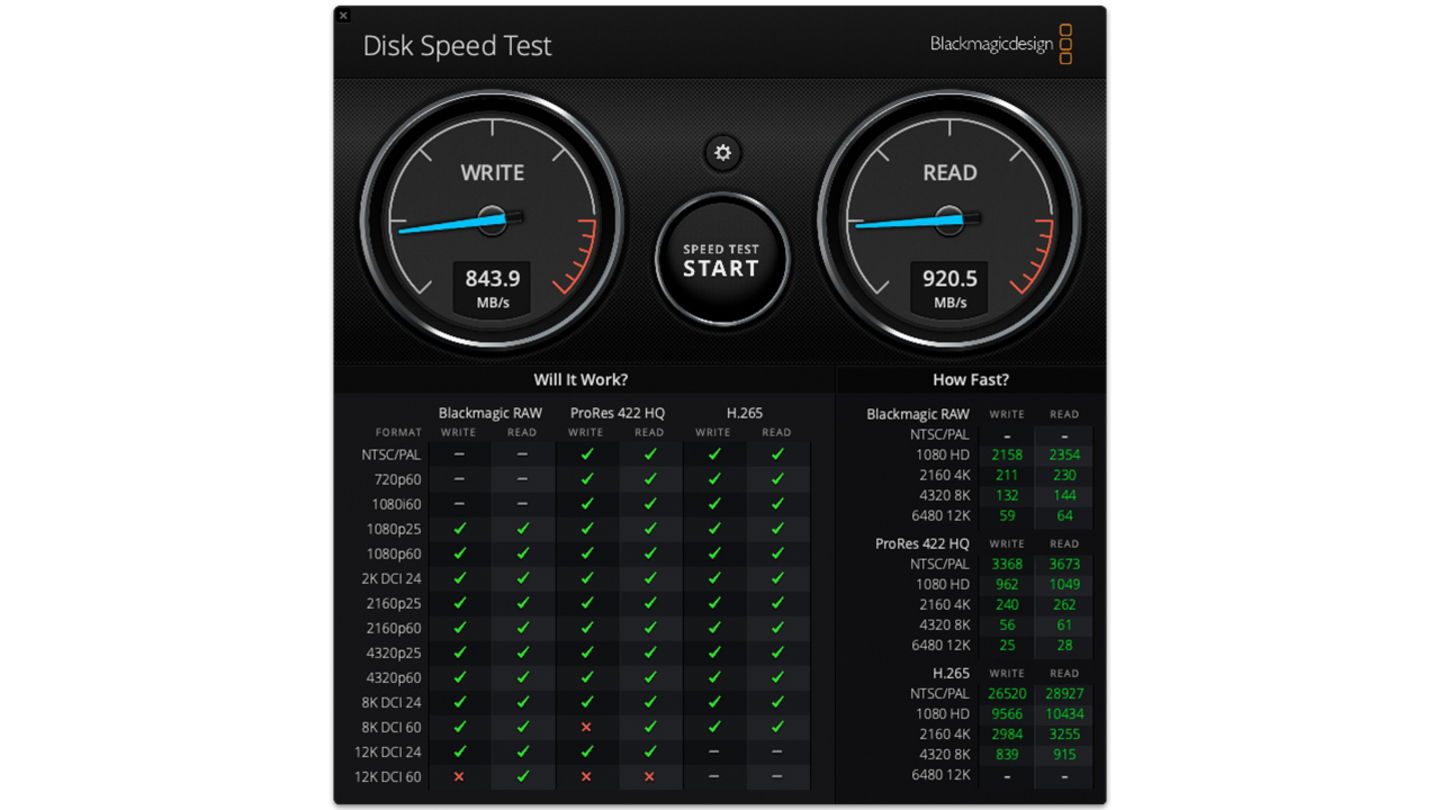
Task: Click the READ gauge dial
Action: 949,221
